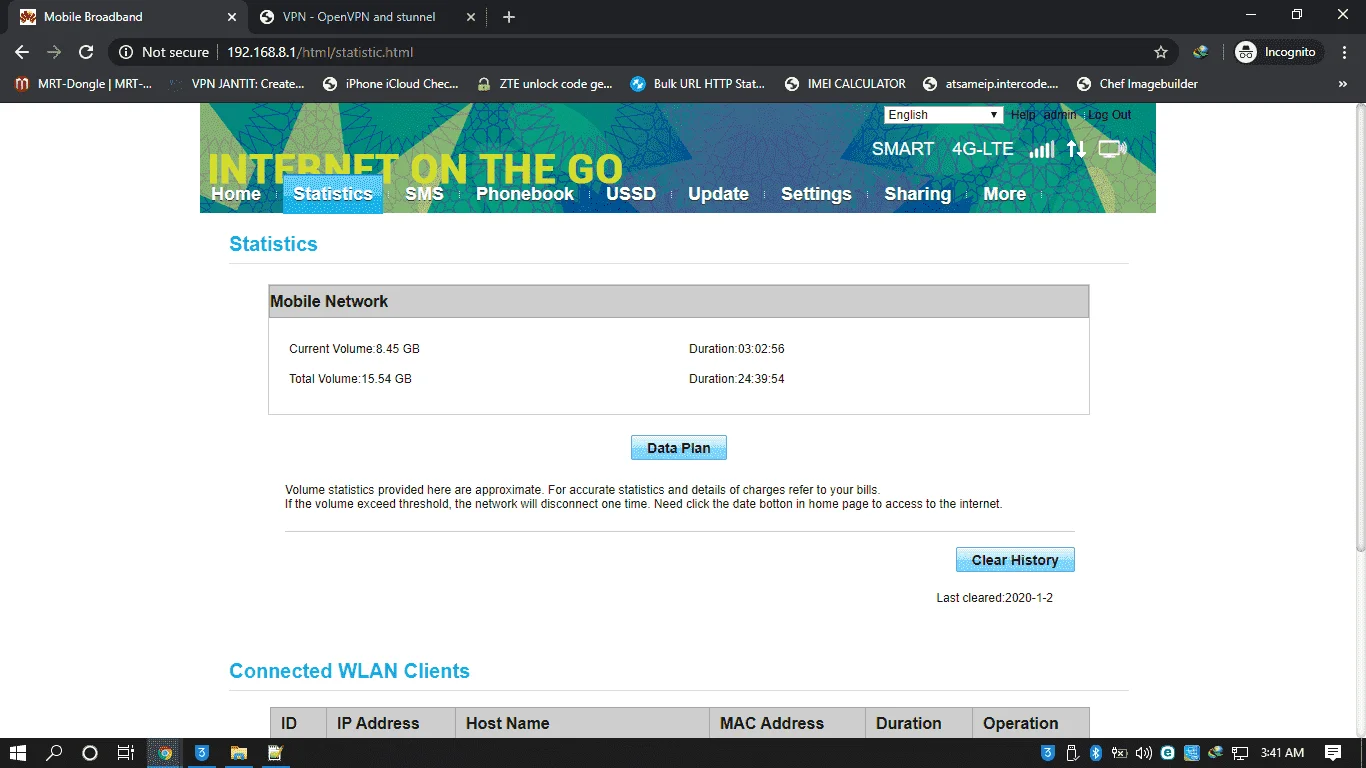Log Out of the router admin
Screen dimensions: 1366x768
[x=1110, y=115]
